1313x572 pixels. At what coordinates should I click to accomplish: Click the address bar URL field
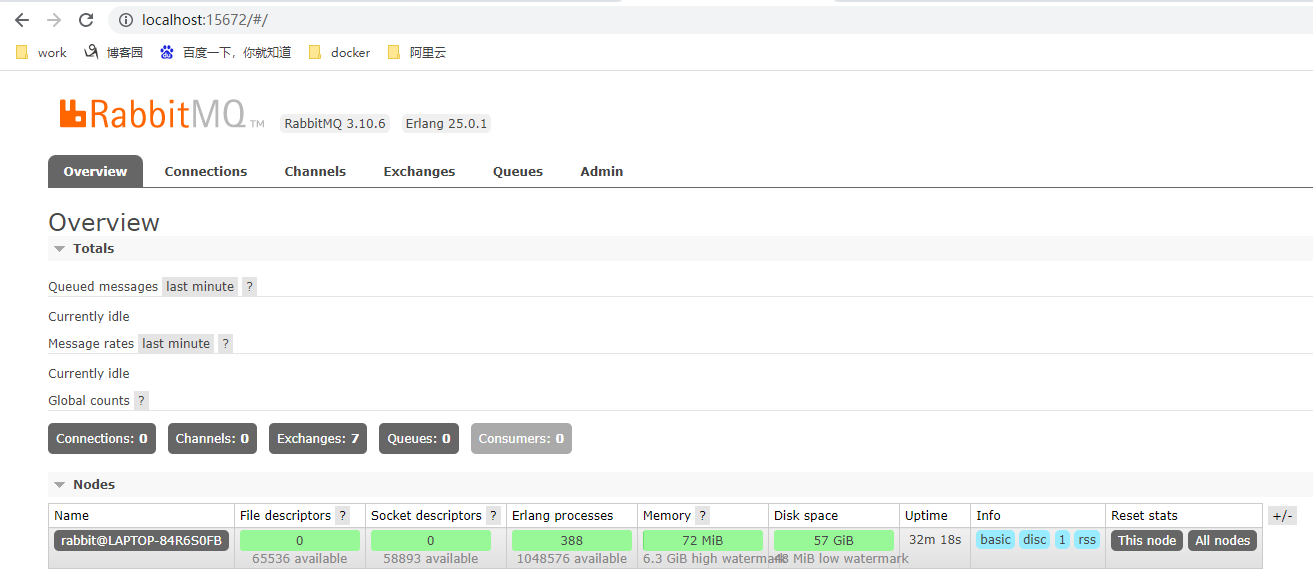click(x=710, y=20)
